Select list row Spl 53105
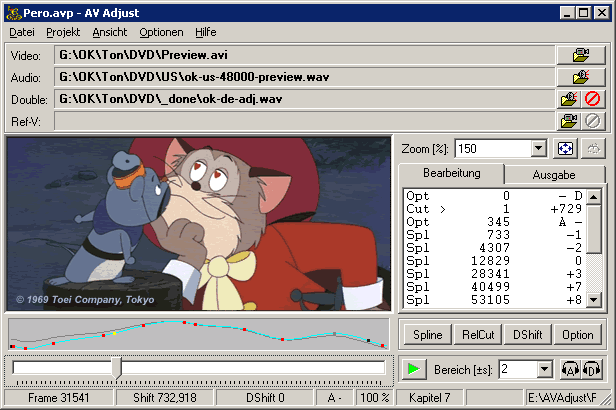This screenshot has height=410, width=616. (495, 299)
